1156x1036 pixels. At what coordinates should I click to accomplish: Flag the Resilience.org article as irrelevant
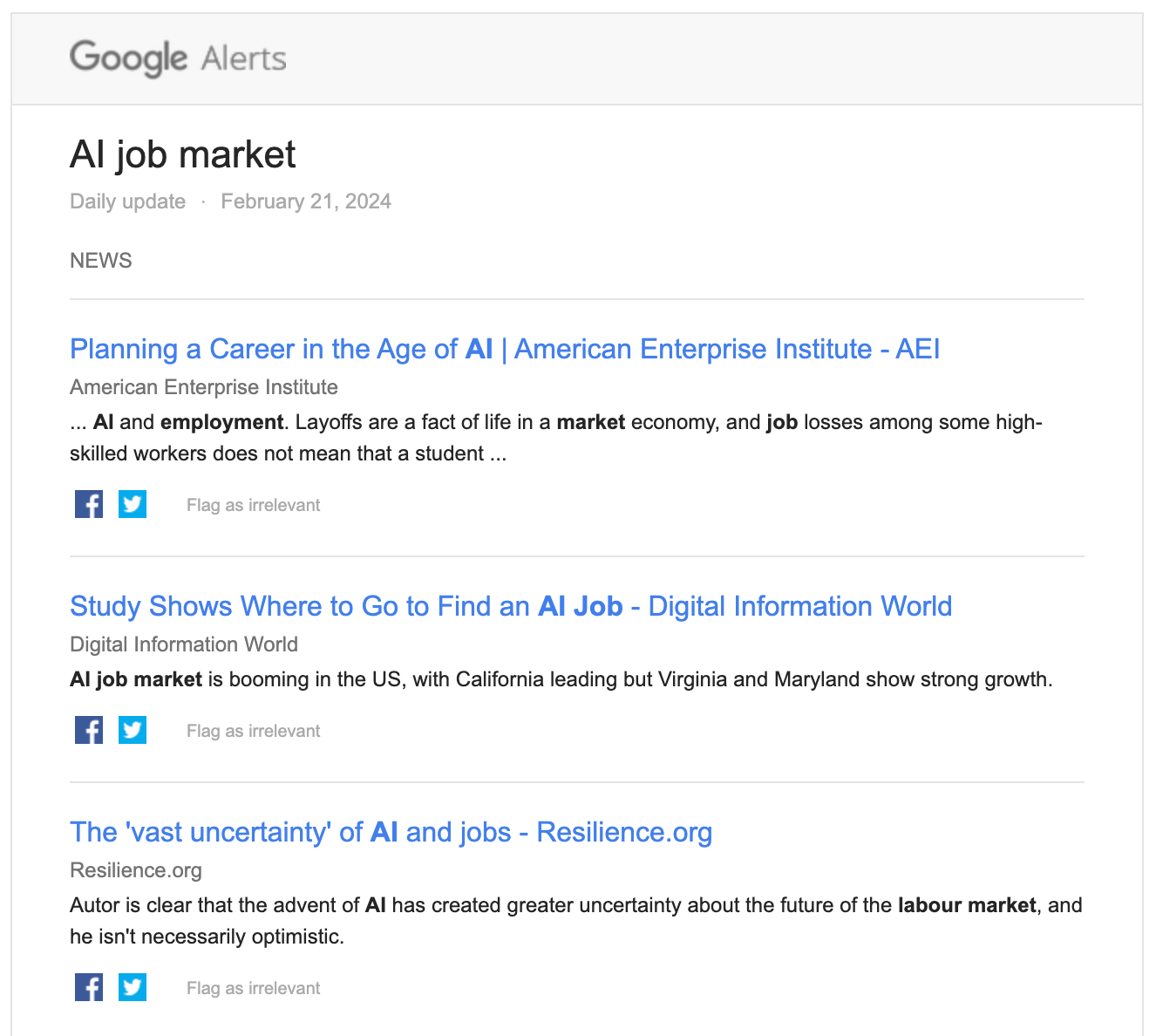(x=253, y=988)
